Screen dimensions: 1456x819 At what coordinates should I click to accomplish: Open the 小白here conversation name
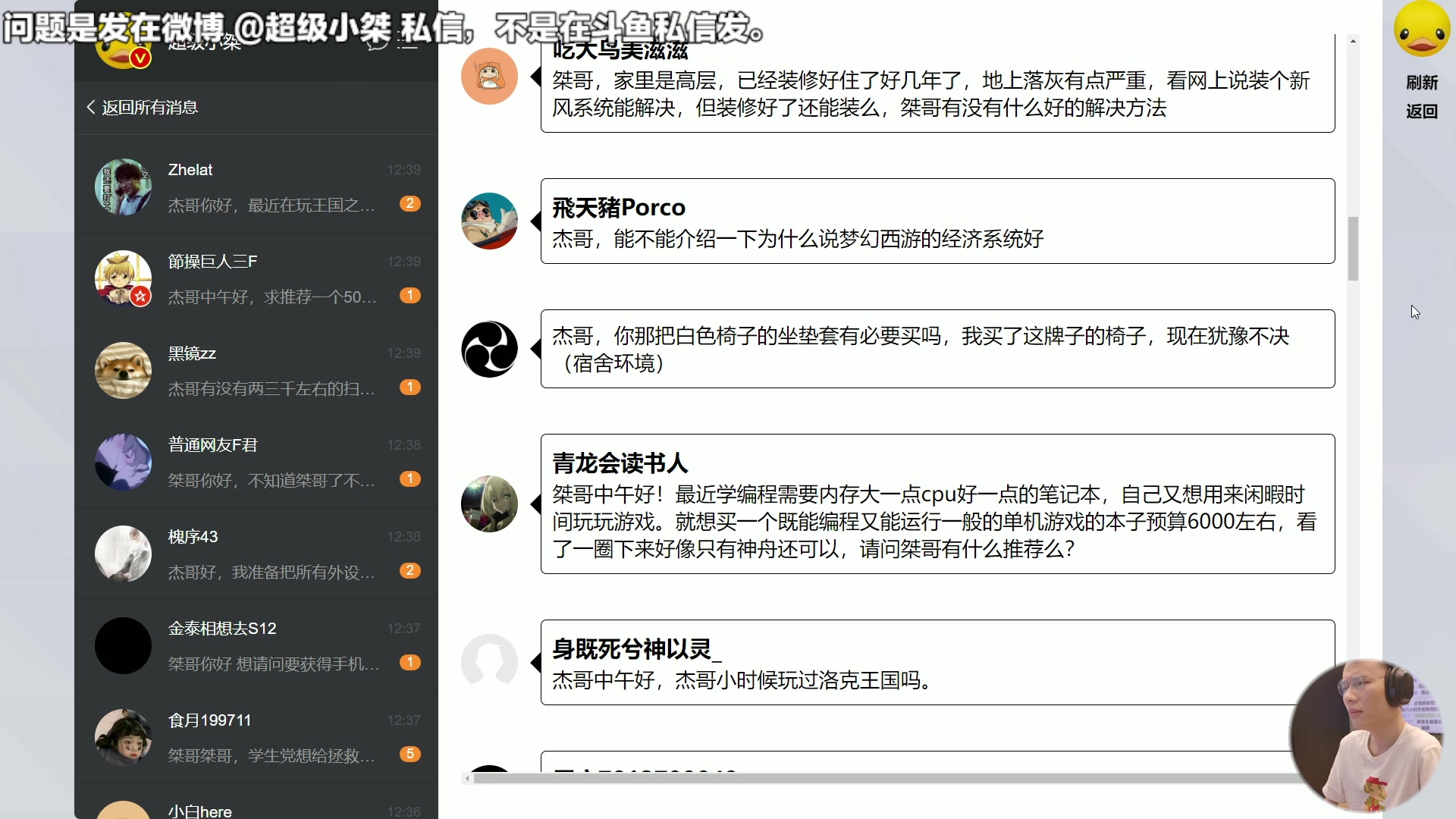click(x=200, y=811)
